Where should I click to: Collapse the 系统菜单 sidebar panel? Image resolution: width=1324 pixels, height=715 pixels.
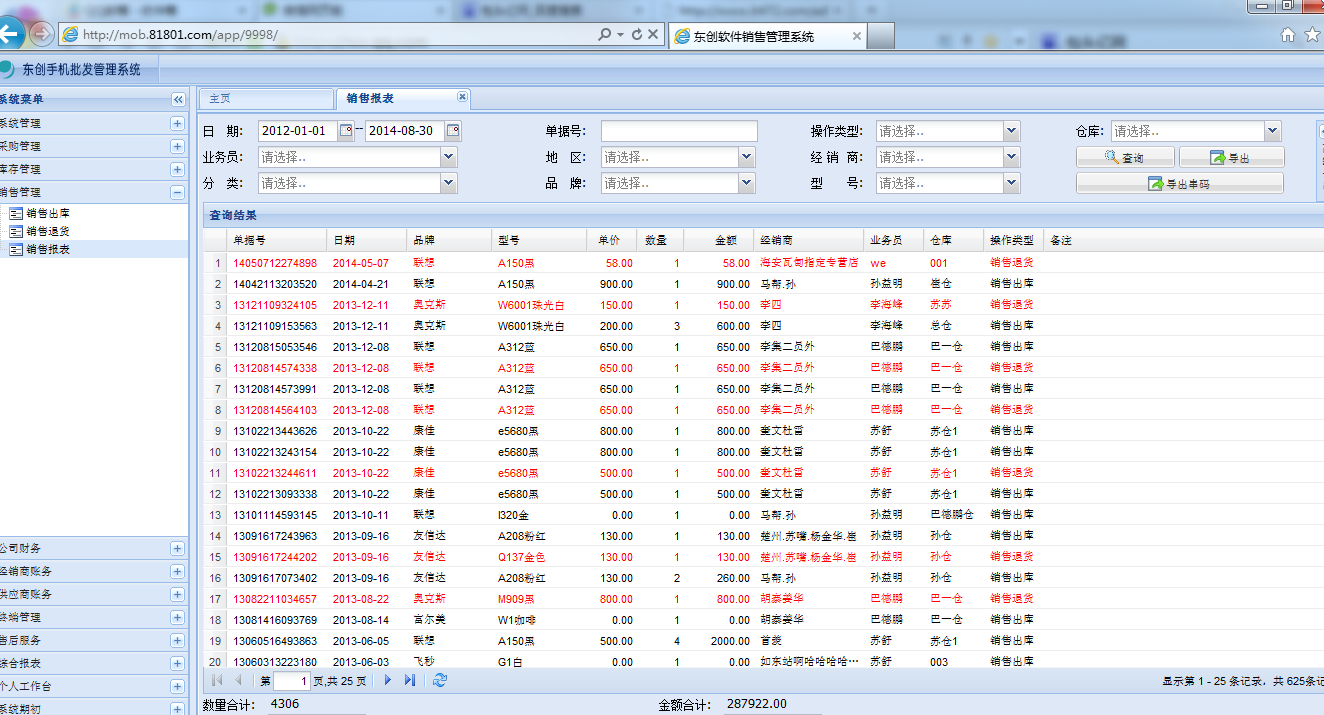(x=178, y=99)
